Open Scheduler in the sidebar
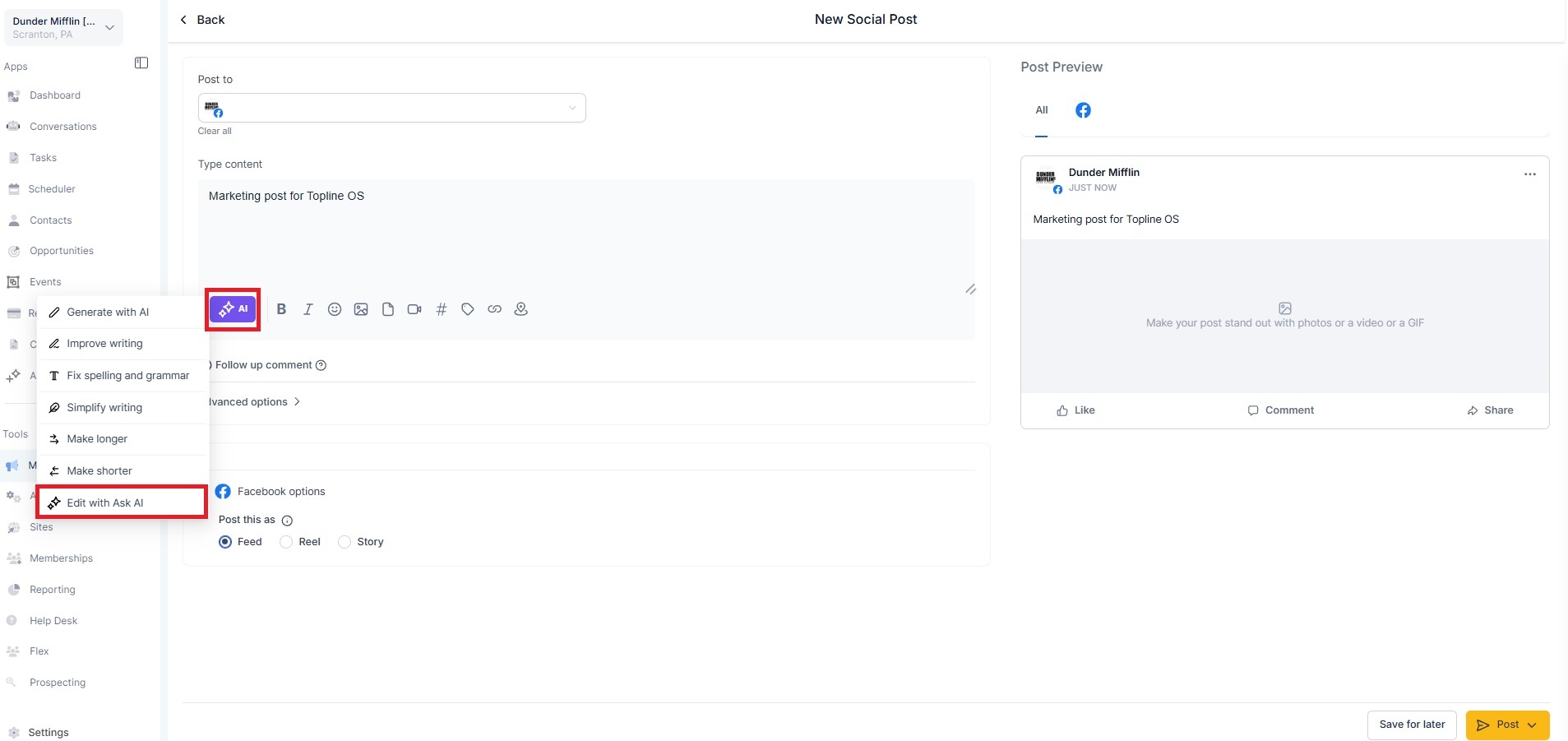The image size is (1568, 741). coord(52,189)
